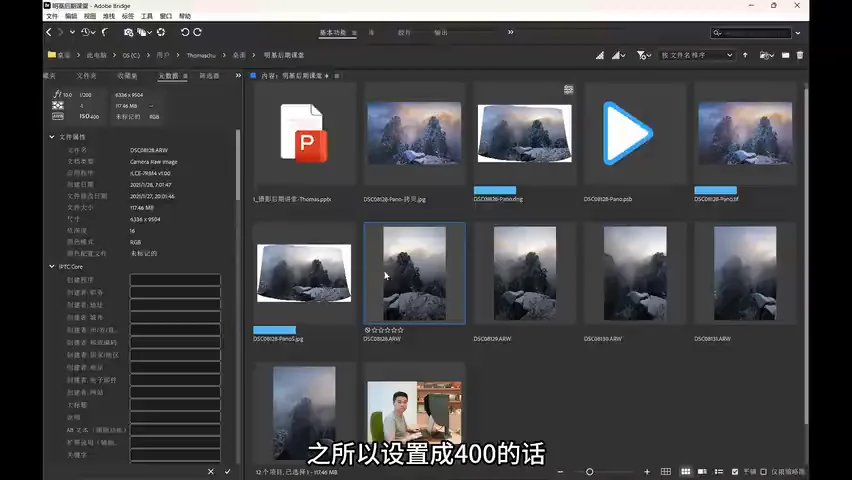
Task: Switch to list view icon
Action: pyautogui.click(x=719, y=472)
